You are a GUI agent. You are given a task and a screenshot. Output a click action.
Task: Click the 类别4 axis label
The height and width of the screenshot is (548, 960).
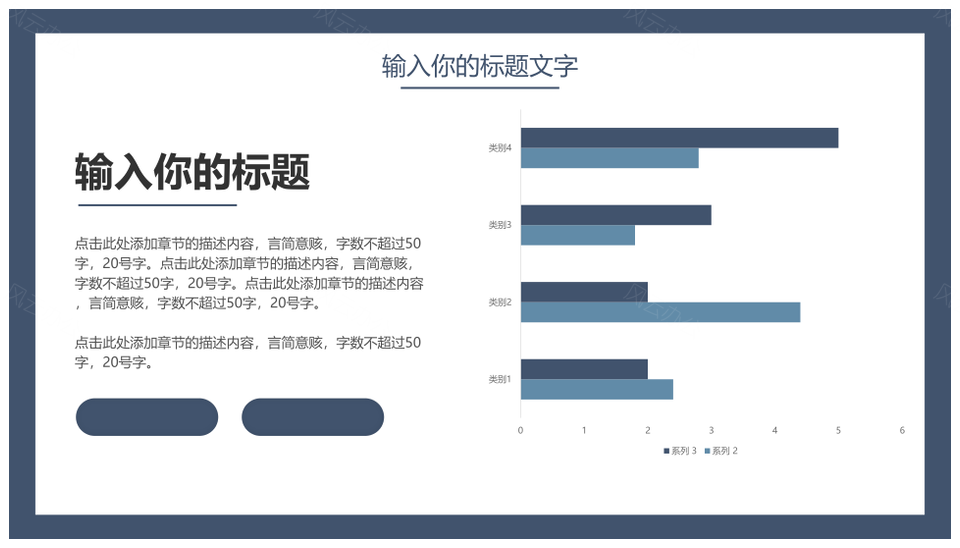[x=500, y=148]
